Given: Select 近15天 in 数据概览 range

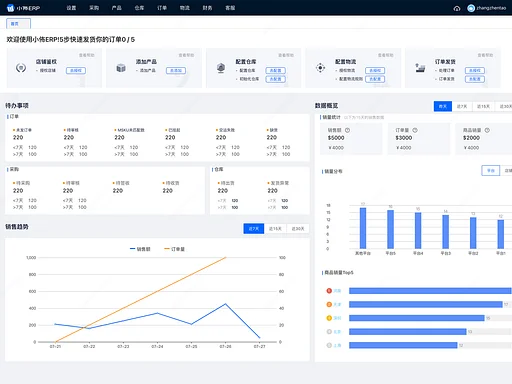Looking at the screenshot, I should [483, 106].
